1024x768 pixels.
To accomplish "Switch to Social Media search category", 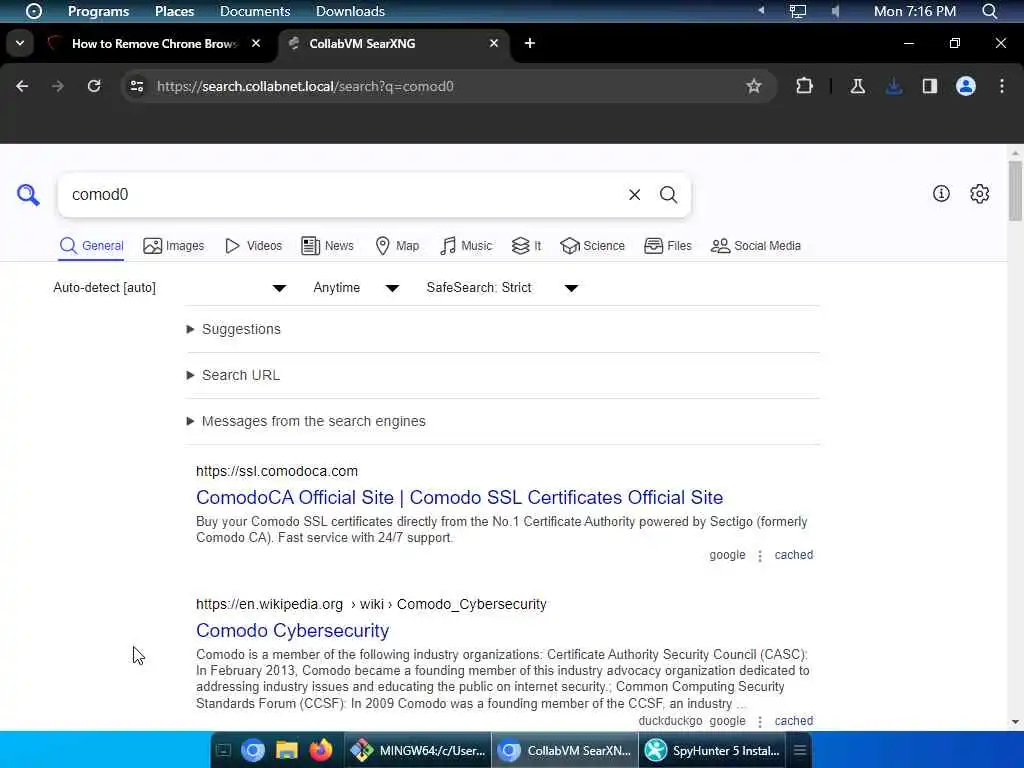I will click(x=756, y=246).
